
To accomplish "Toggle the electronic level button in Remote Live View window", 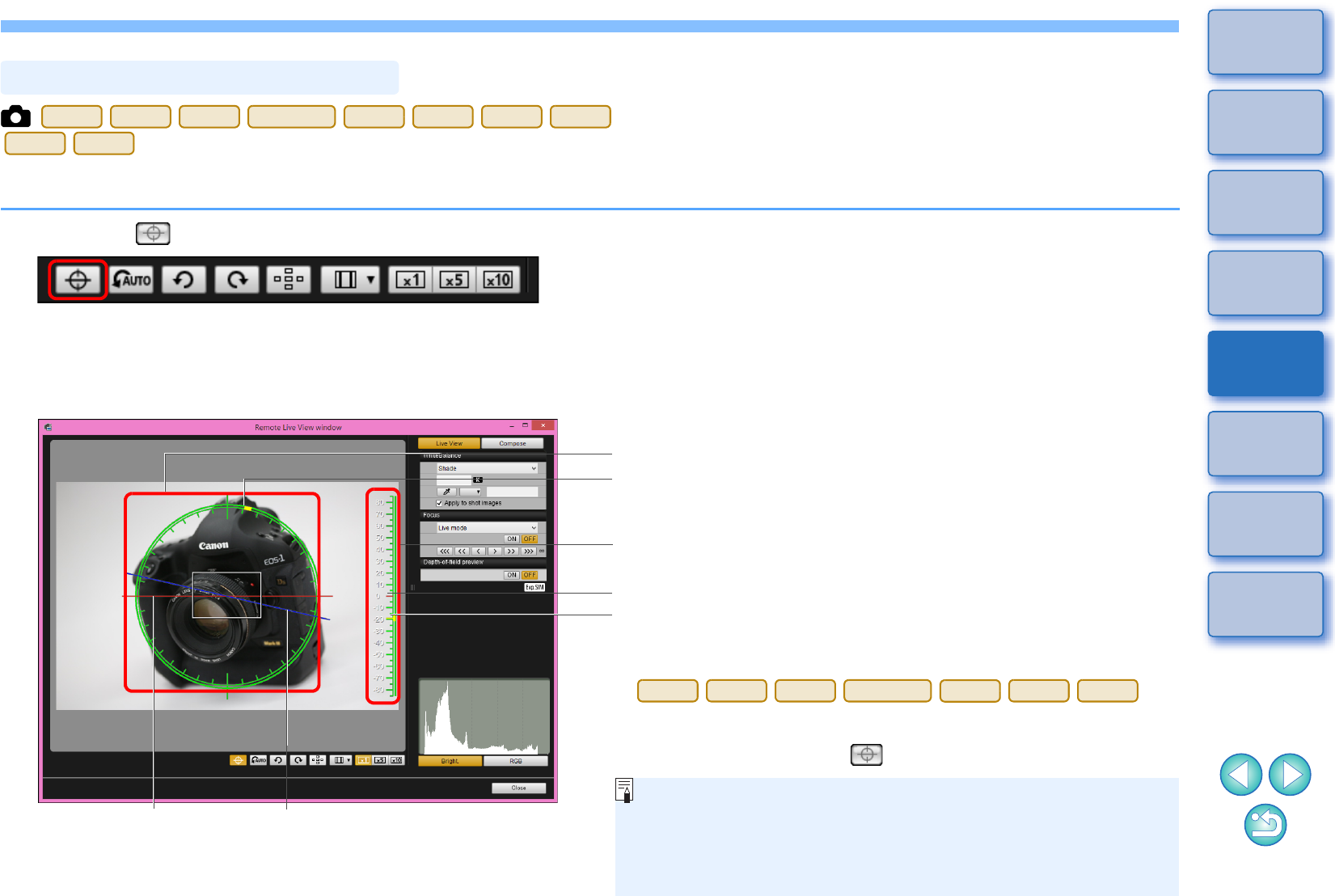I will coord(238,760).
